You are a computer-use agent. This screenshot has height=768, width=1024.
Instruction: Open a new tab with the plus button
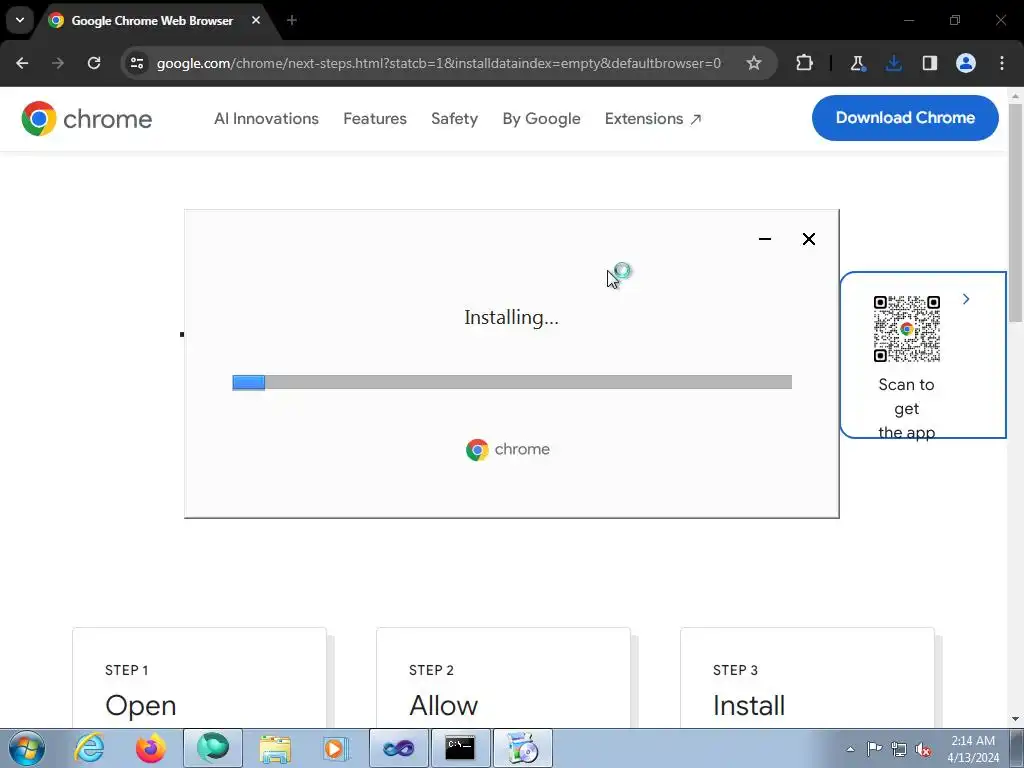(292, 20)
